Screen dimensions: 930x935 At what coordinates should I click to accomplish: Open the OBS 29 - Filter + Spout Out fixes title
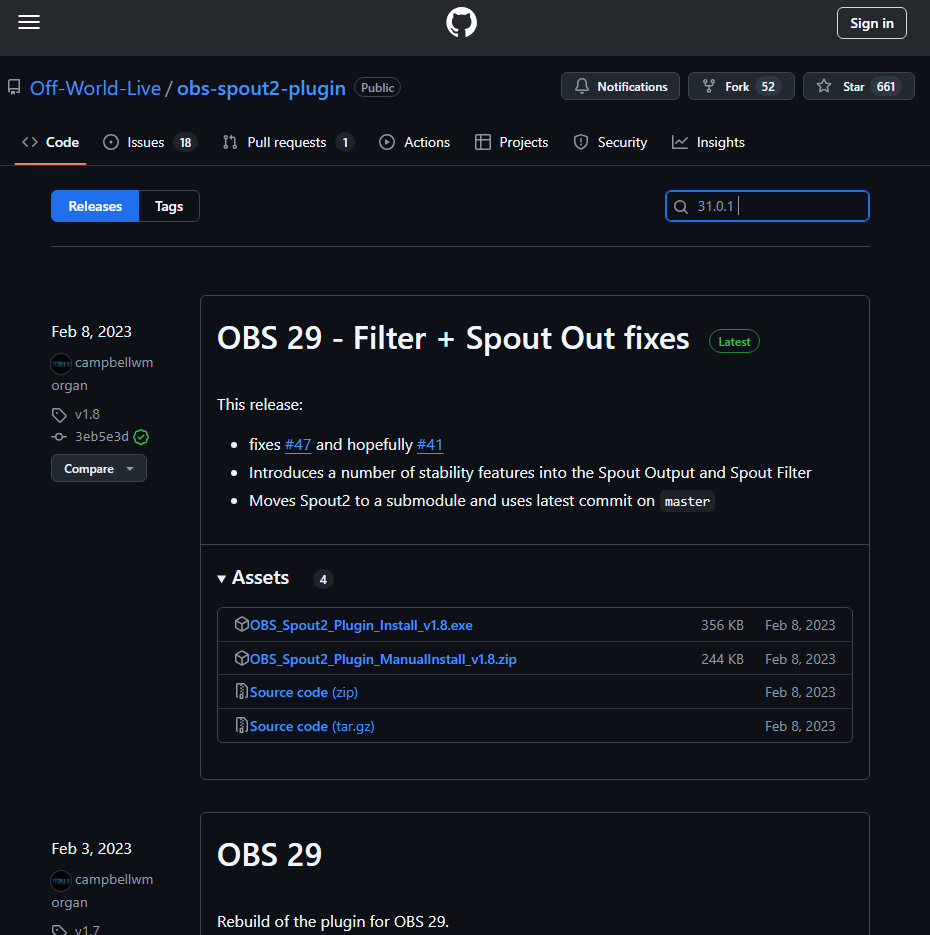tap(453, 339)
